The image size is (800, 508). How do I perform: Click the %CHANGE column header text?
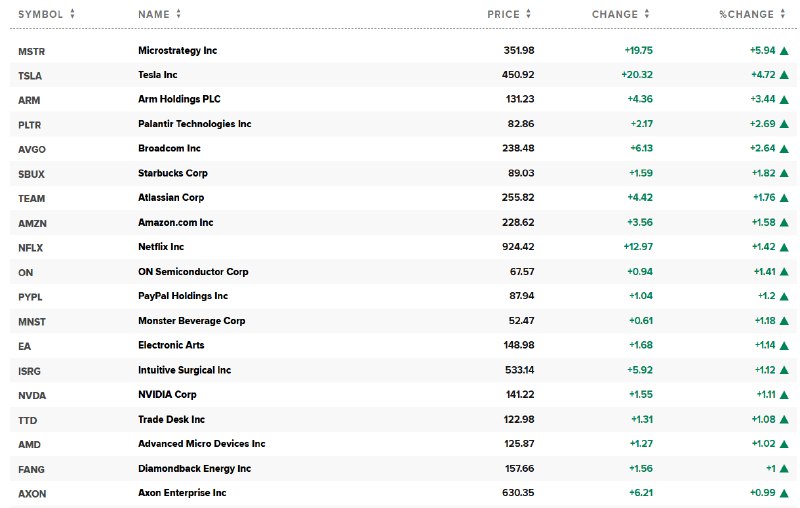click(746, 14)
